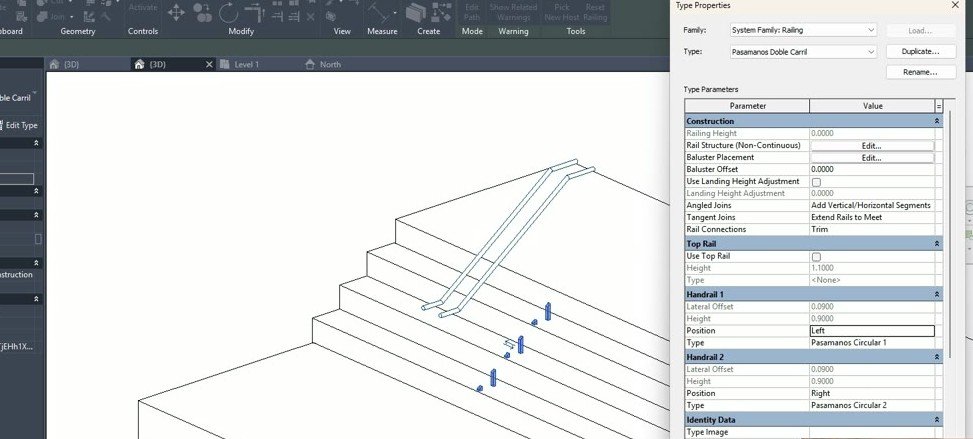Click the North elevation tab icon
Viewport: 973px width, 439px height.
tap(310, 64)
